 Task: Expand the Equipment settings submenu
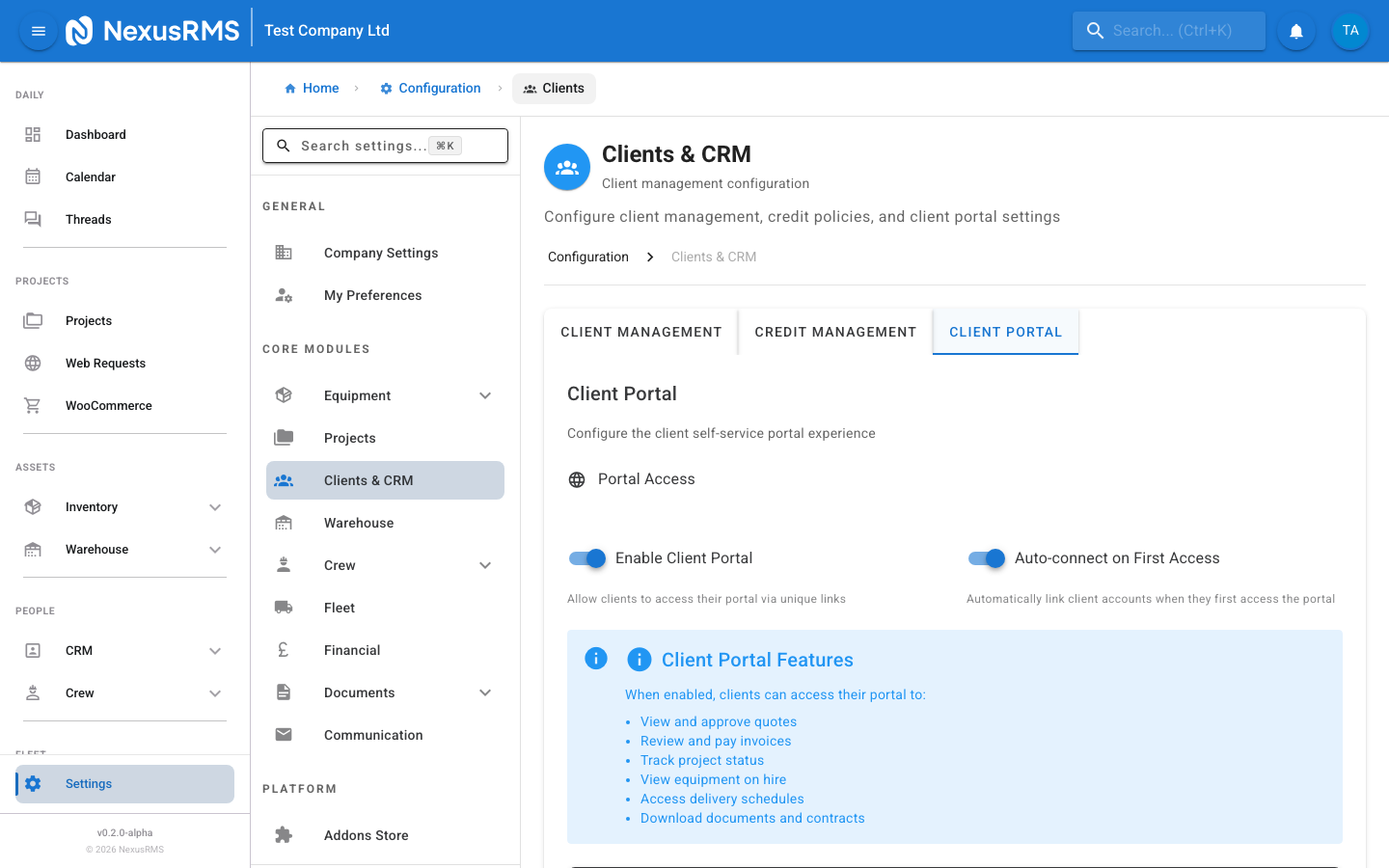[485, 395]
